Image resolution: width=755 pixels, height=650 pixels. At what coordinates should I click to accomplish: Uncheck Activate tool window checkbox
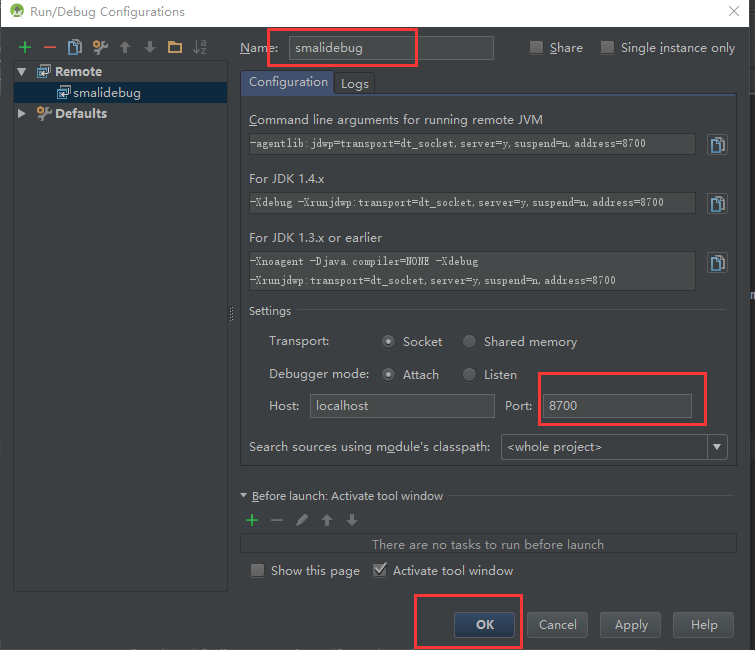pyautogui.click(x=379, y=570)
